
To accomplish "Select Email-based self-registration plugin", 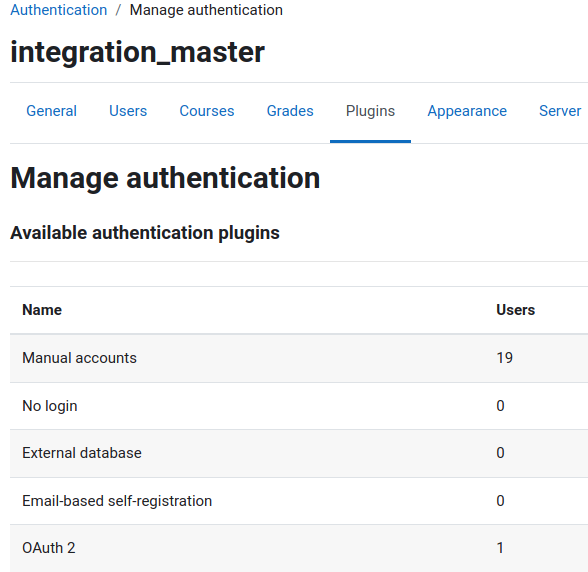I will (117, 501).
